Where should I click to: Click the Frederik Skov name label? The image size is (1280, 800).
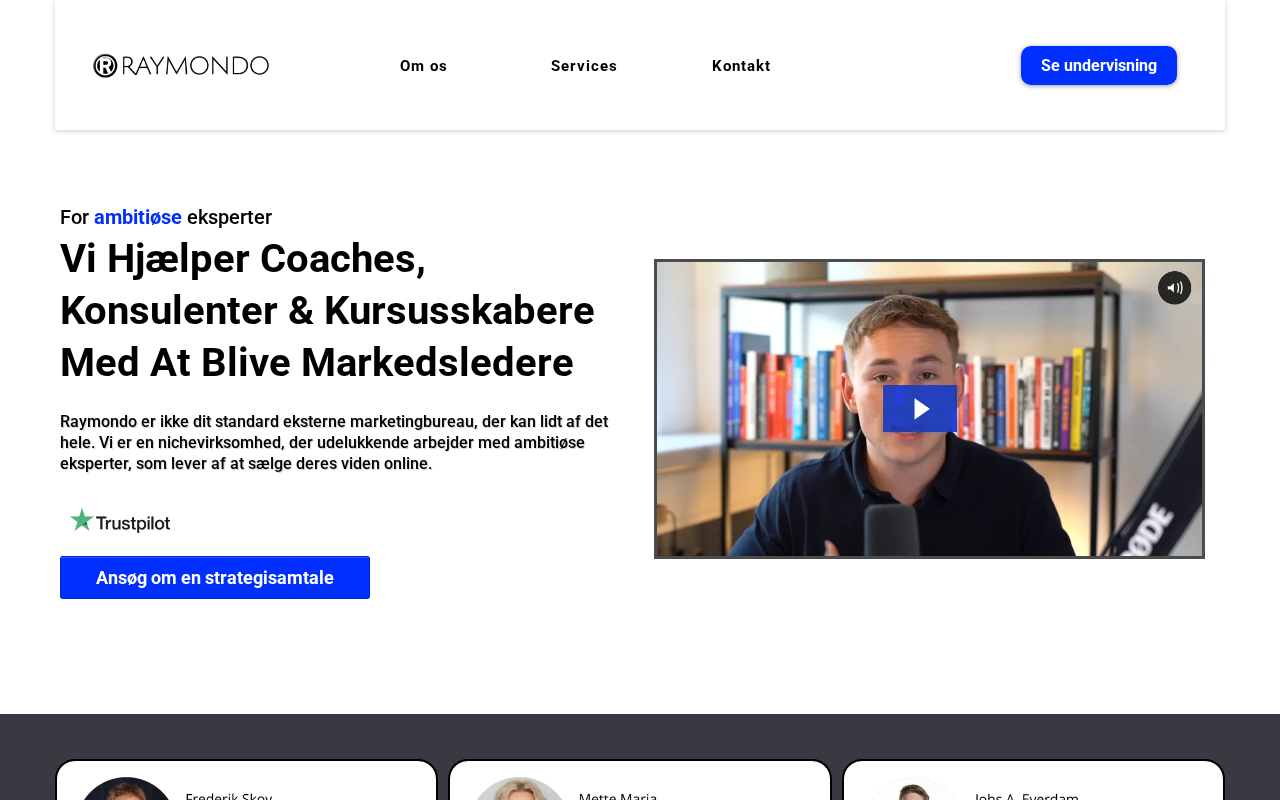(229, 796)
